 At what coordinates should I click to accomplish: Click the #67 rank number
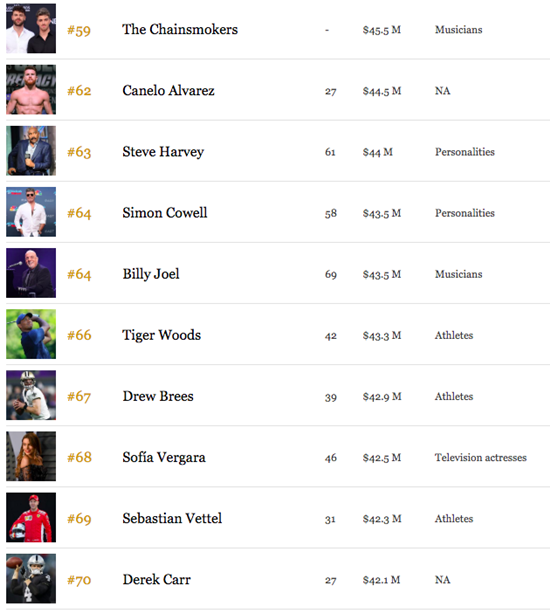(x=79, y=396)
